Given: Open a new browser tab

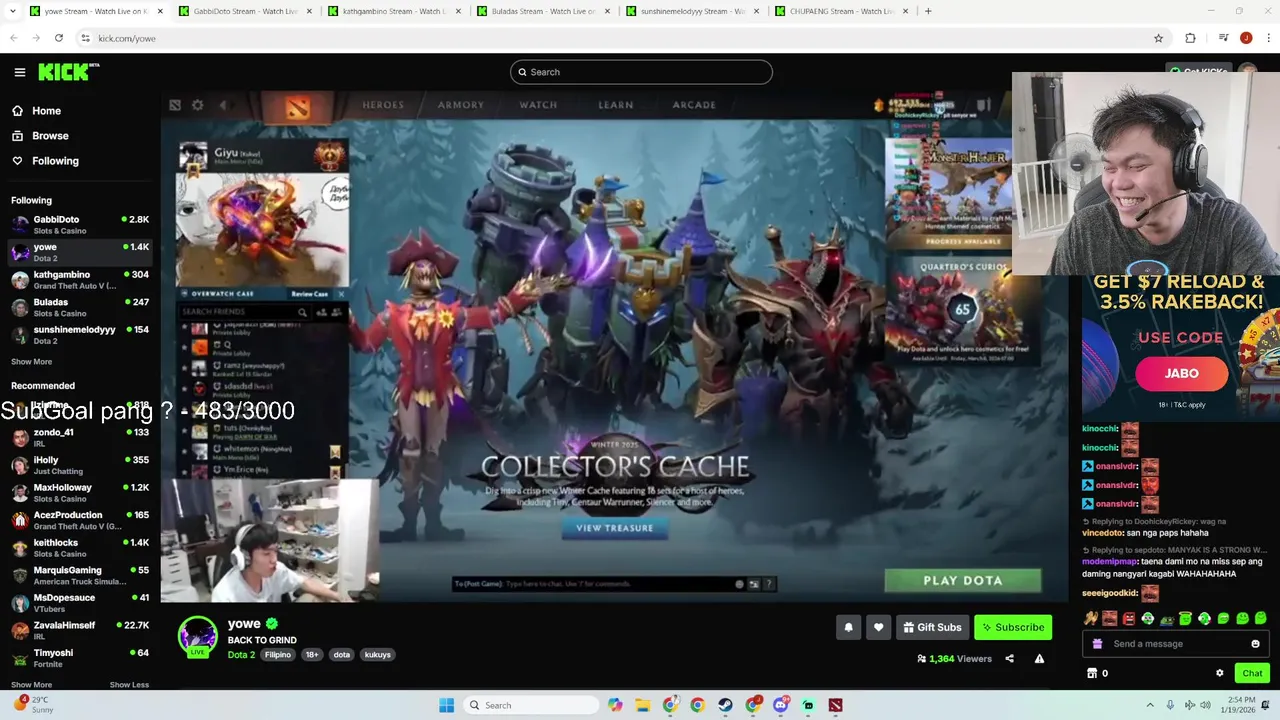Looking at the screenshot, I should [928, 11].
